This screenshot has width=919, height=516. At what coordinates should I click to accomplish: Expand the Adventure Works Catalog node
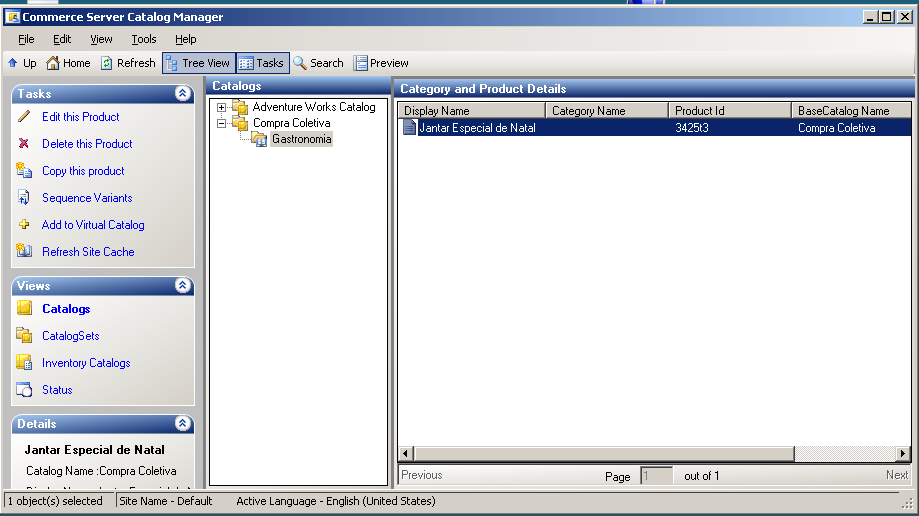click(221, 107)
